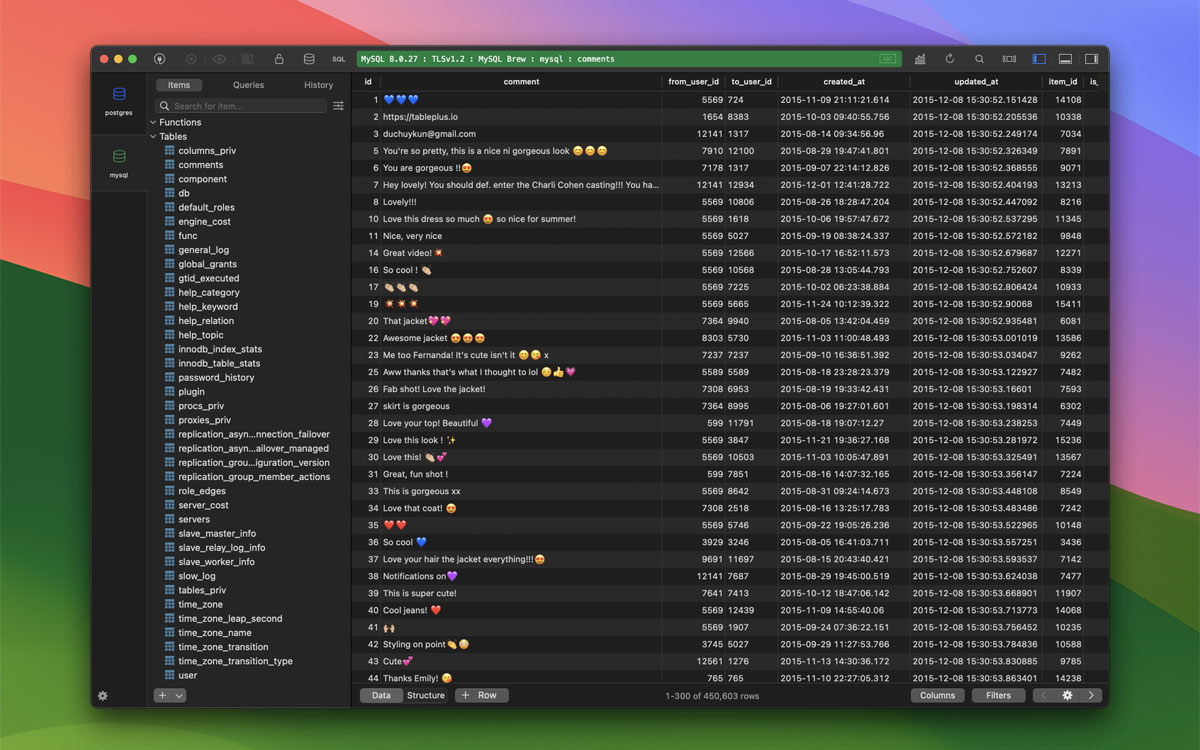Click the lock icon in toolbar
This screenshot has height=750, width=1200.
point(279,59)
